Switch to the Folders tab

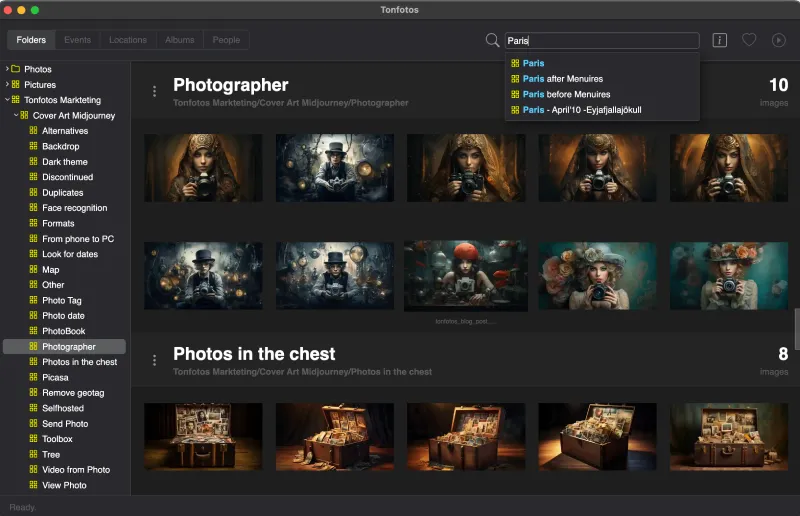(x=31, y=40)
